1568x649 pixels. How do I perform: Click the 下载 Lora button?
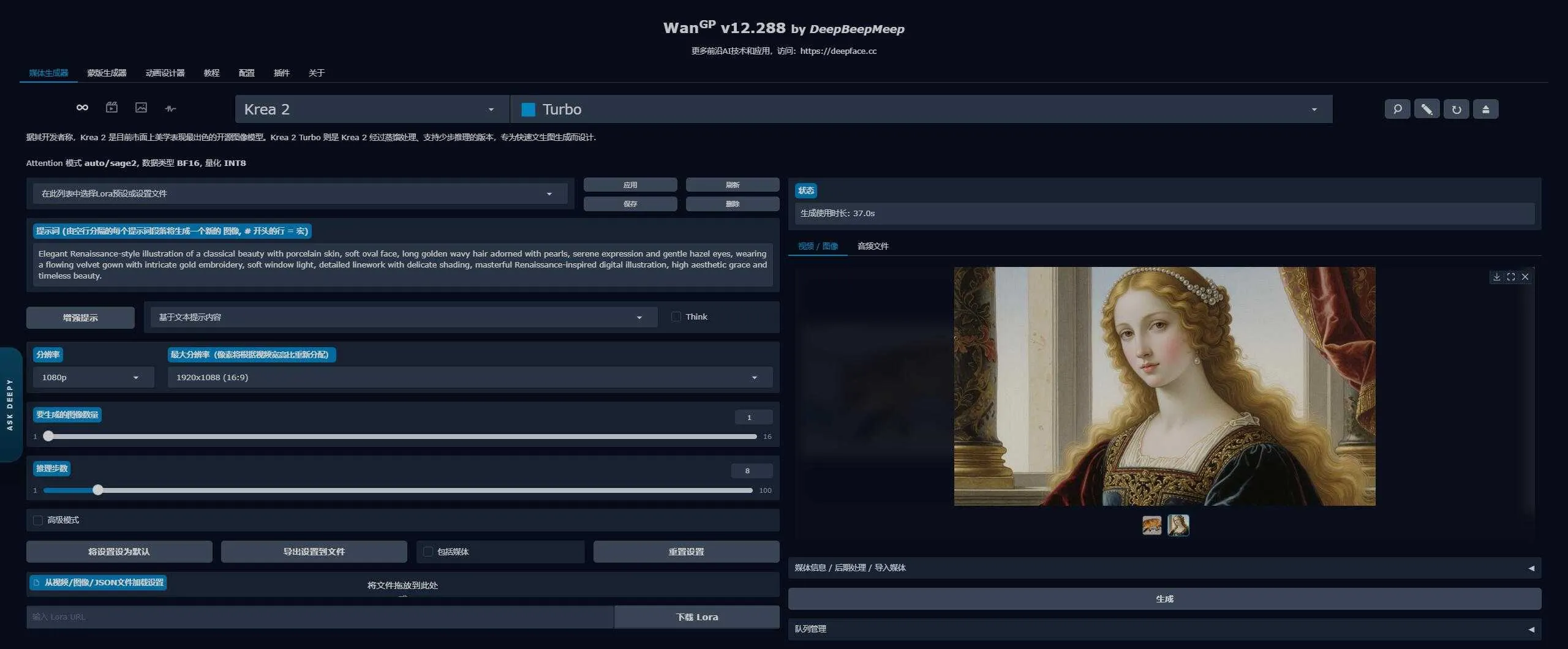697,617
